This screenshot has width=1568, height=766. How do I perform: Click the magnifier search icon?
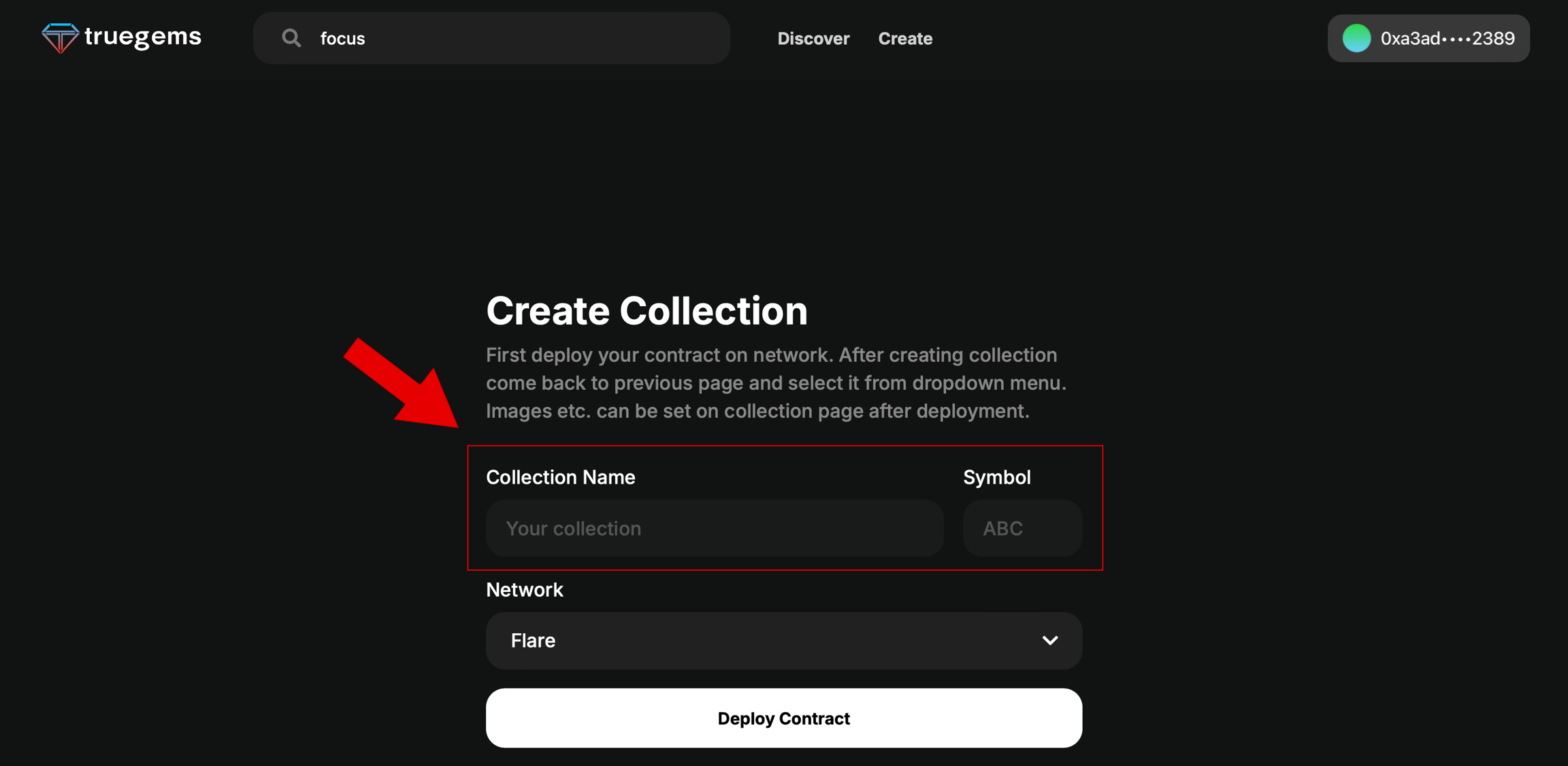click(291, 38)
